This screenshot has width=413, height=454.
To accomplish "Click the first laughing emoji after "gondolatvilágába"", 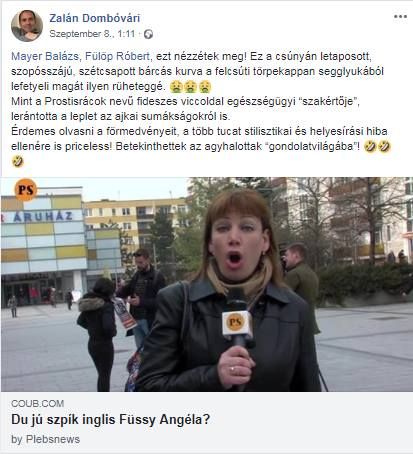I will click(370, 146).
